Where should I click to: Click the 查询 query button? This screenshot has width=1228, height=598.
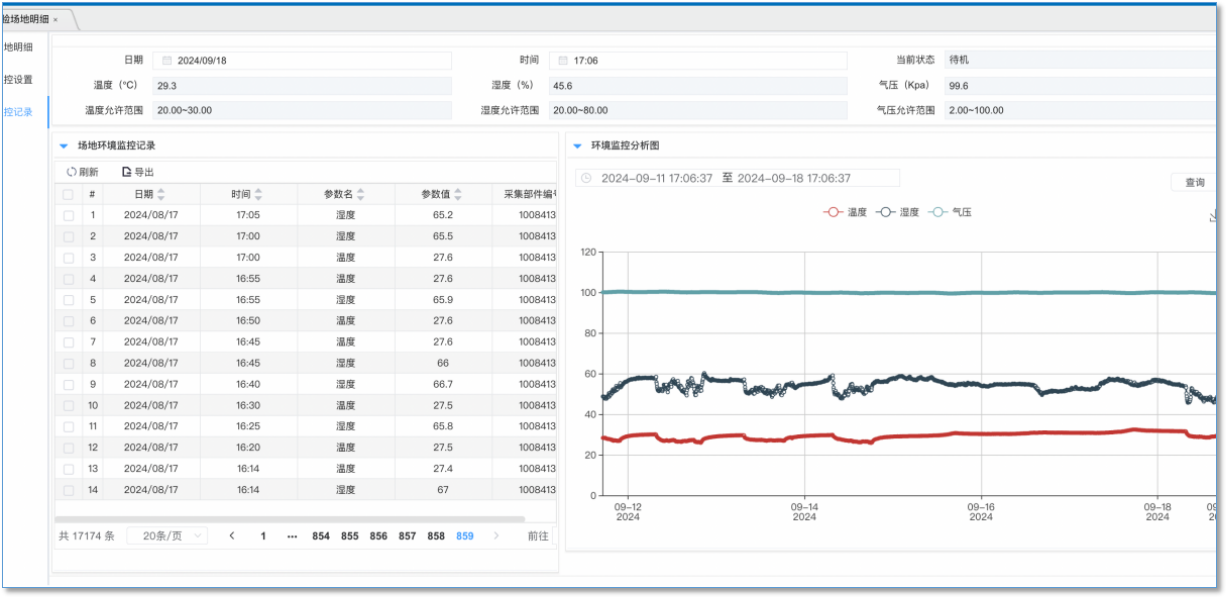point(1194,182)
